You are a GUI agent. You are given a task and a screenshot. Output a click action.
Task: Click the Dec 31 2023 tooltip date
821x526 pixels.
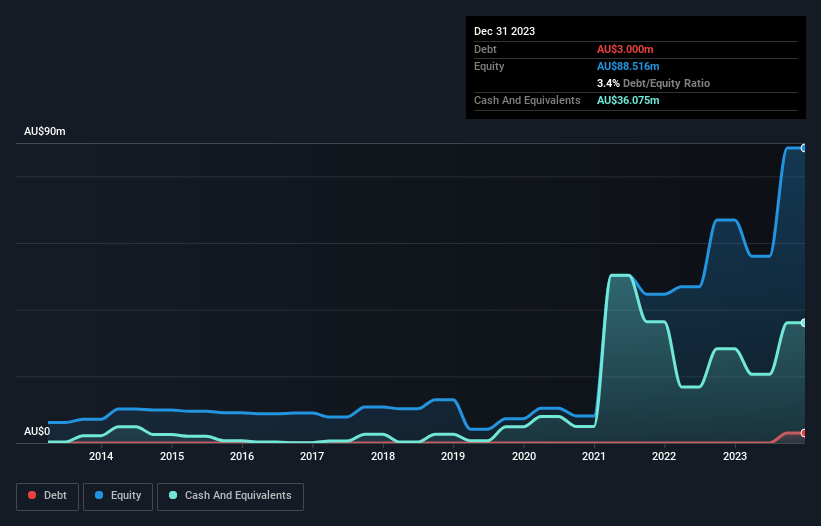504,31
